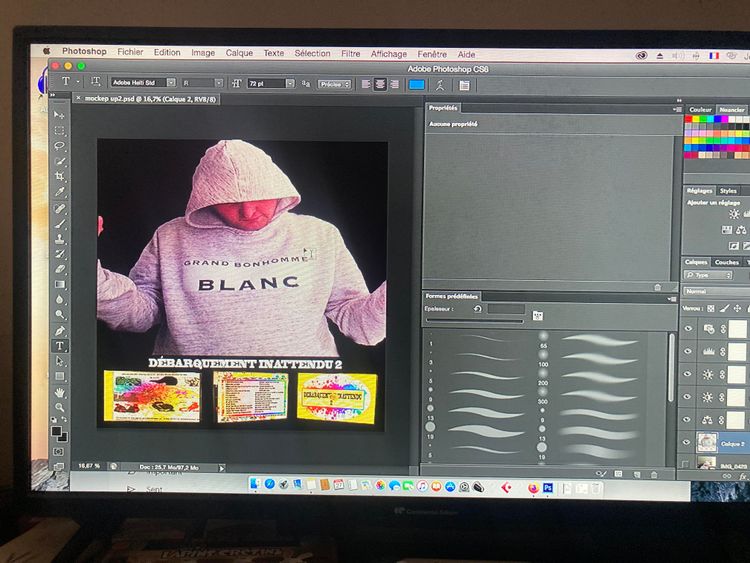Image resolution: width=750 pixels, height=563 pixels.
Task: Select the Hand tool
Action: pos(59,393)
